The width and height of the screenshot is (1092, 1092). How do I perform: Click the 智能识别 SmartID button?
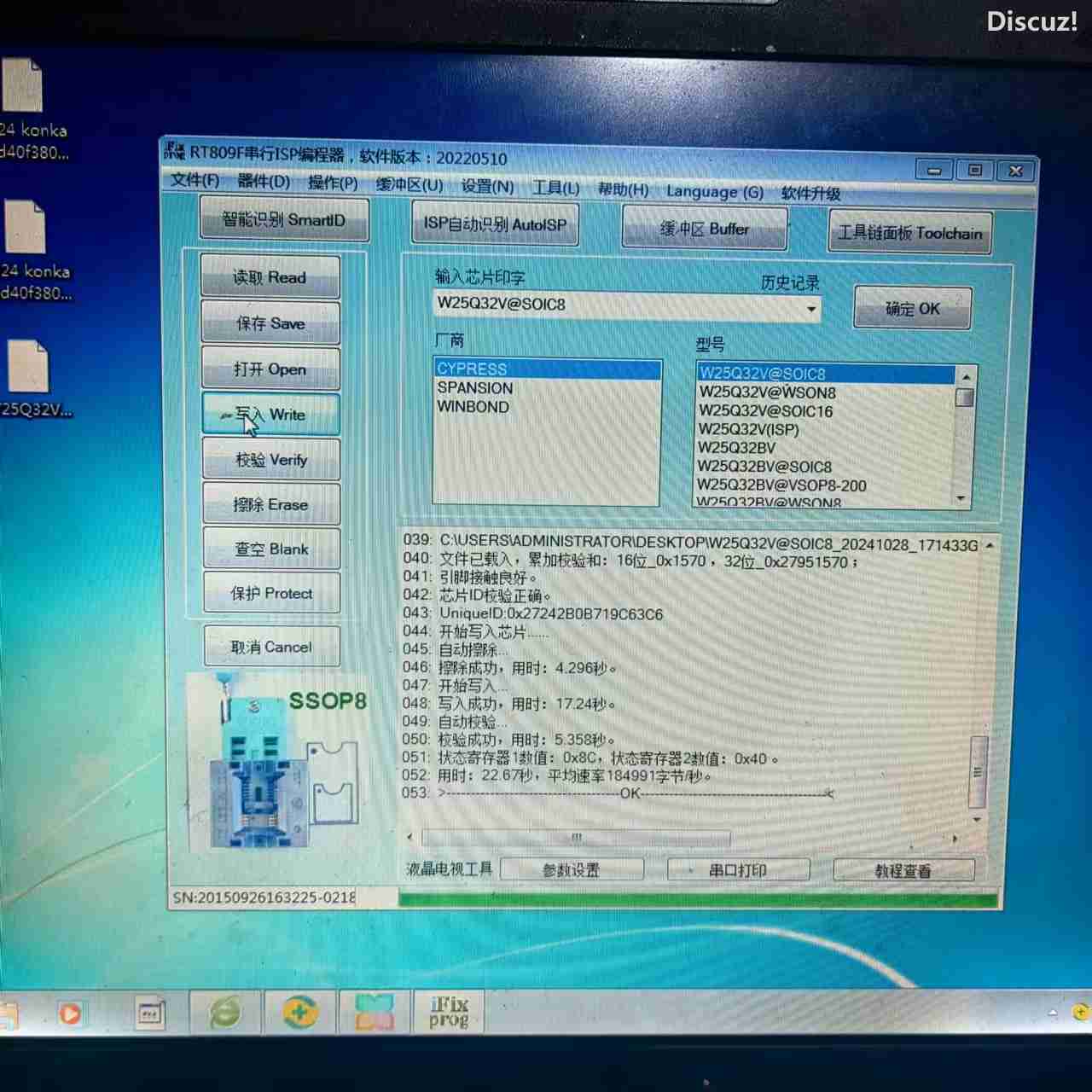pos(284,220)
